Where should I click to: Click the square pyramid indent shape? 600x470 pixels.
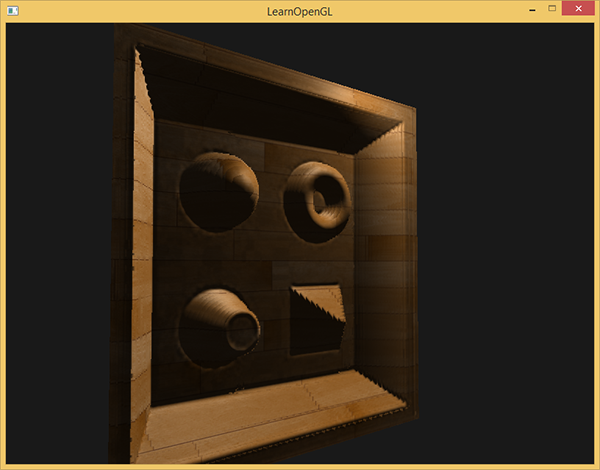[317, 320]
